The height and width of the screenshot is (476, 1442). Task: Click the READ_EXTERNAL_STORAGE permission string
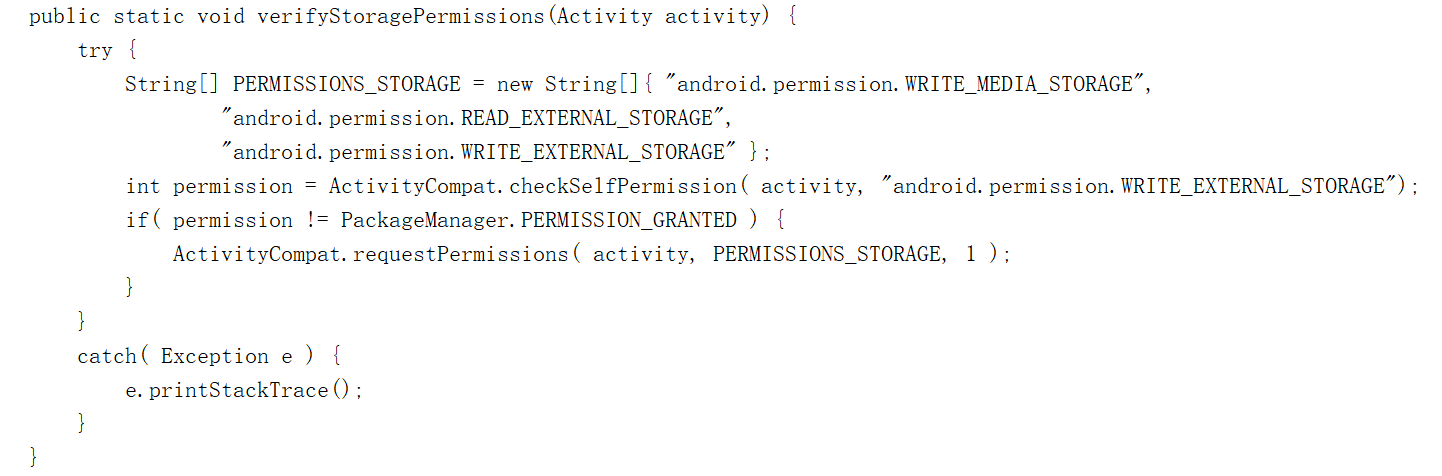click(x=473, y=118)
